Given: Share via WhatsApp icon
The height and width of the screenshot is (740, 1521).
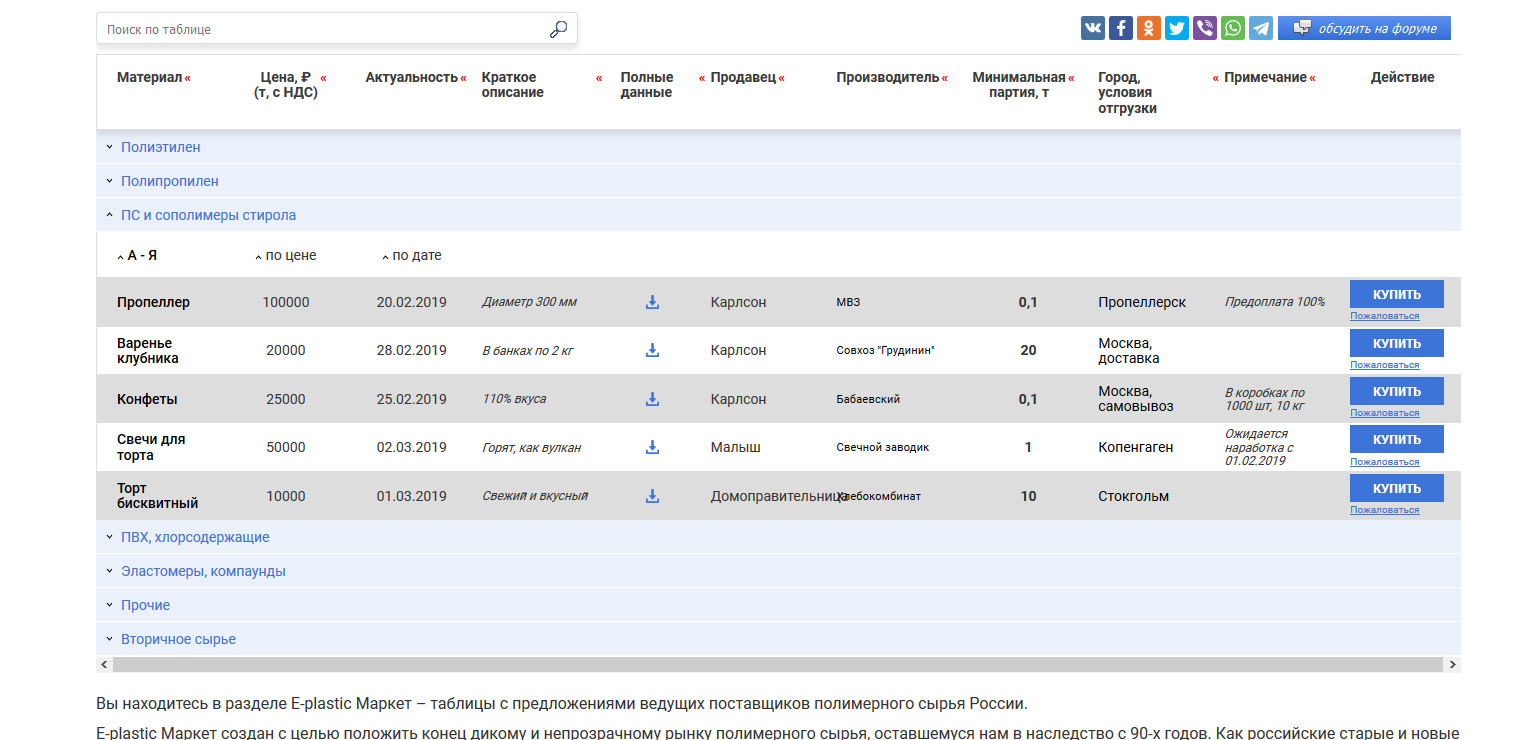Looking at the screenshot, I should pos(1233,28).
